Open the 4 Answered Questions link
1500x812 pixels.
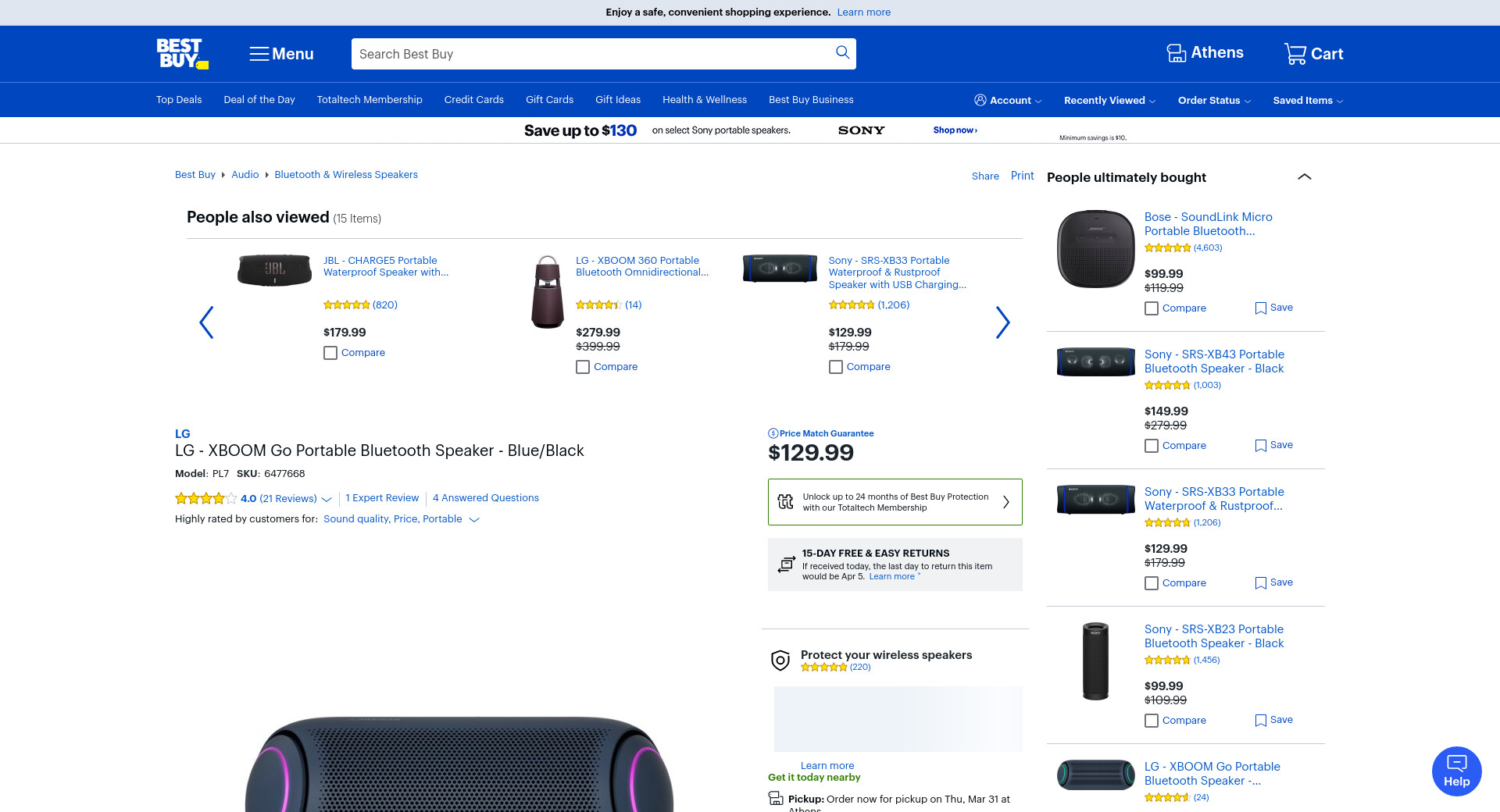(485, 498)
